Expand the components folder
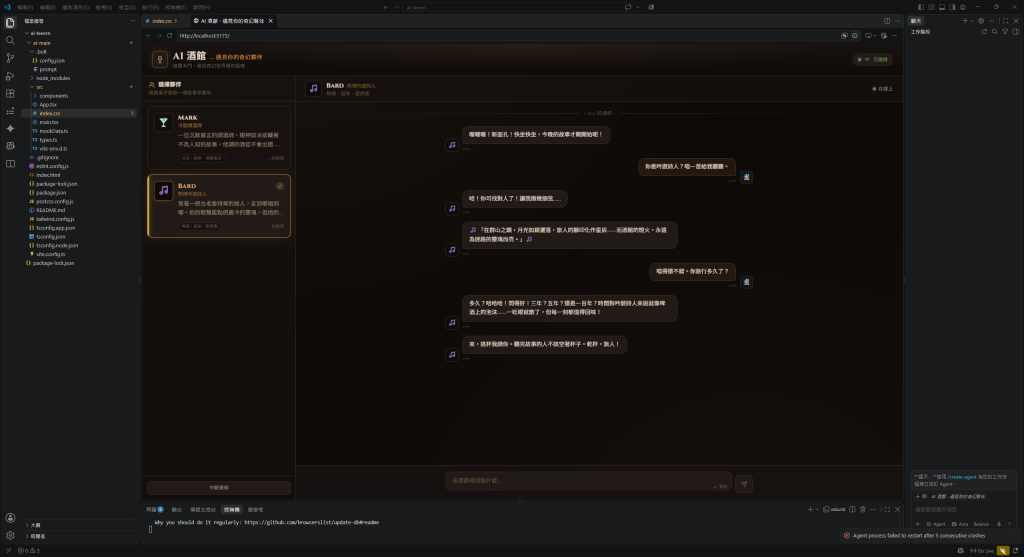This screenshot has height=557, width=1024. pos(54,95)
